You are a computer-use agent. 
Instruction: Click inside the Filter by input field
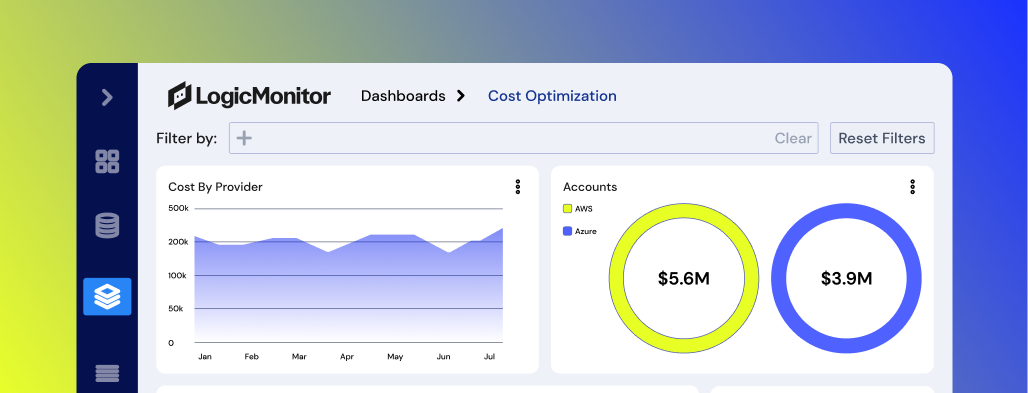[523, 138]
